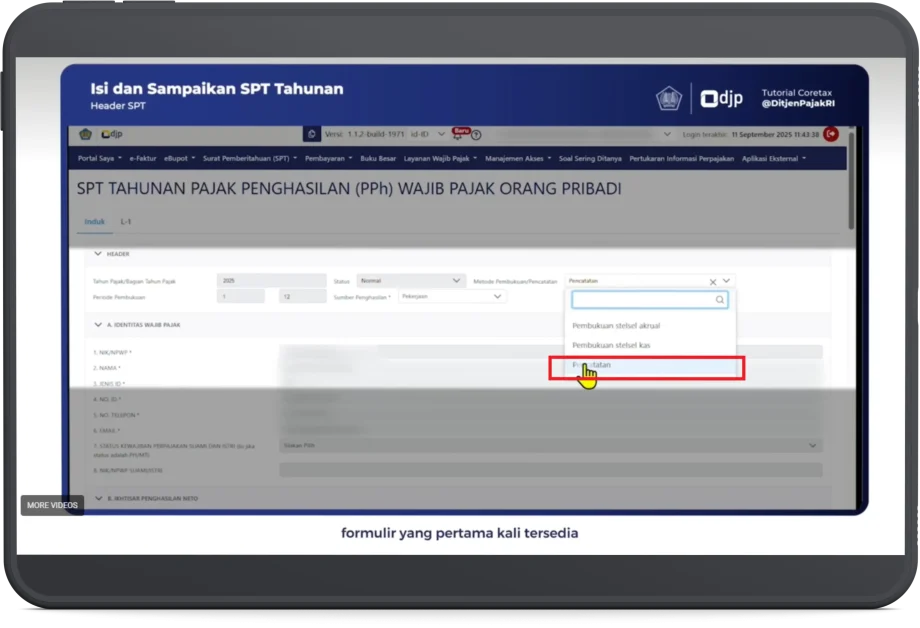Click the role switch icon beside version
This screenshot has height=628, width=920.
coord(313,134)
